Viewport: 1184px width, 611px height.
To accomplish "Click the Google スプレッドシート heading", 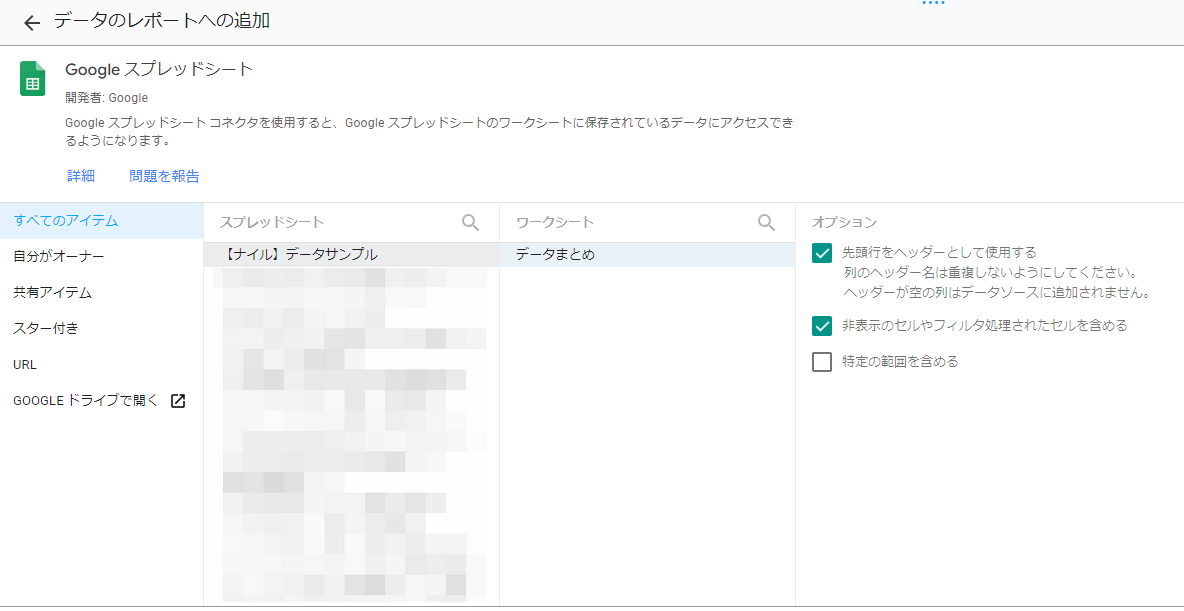I will coord(159,69).
